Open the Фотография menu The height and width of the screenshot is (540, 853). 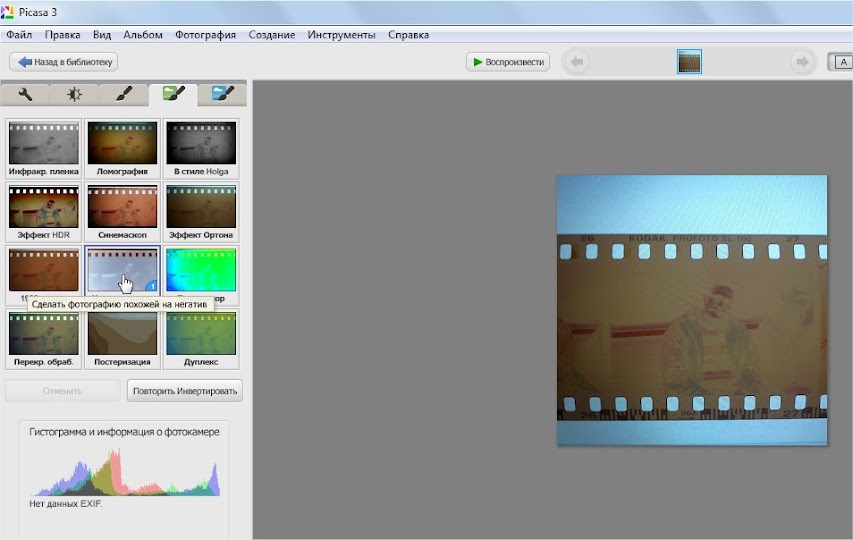coord(206,35)
